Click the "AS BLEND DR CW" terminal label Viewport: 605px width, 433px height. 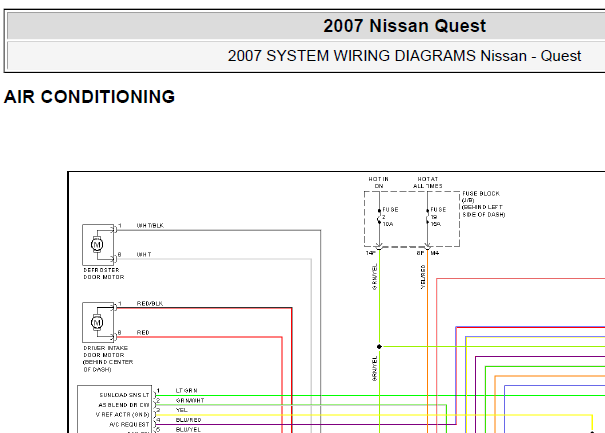click(x=124, y=405)
